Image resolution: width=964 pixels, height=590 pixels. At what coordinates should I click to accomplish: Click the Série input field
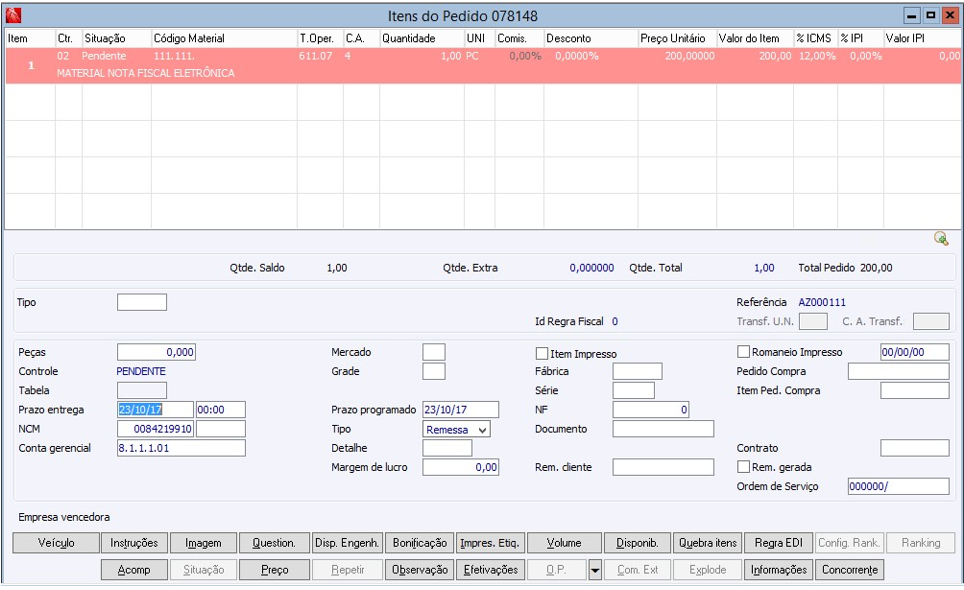pos(634,390)
